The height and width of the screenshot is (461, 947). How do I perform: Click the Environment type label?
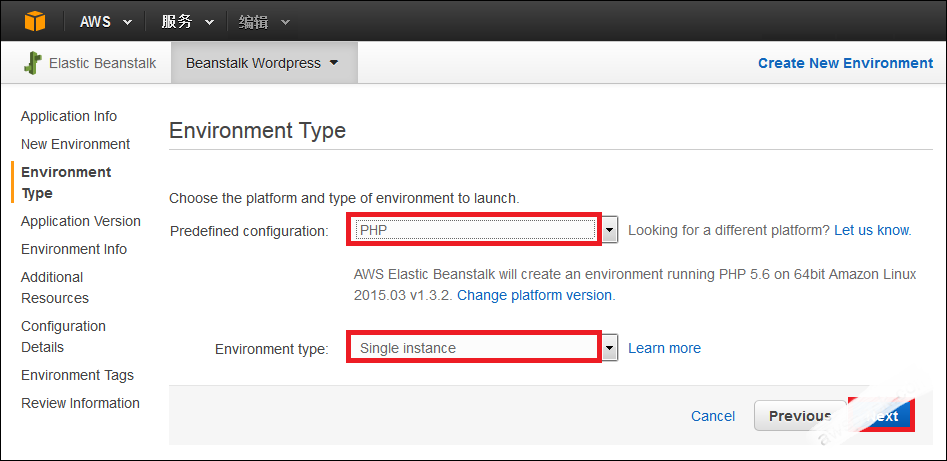(272, 349)
